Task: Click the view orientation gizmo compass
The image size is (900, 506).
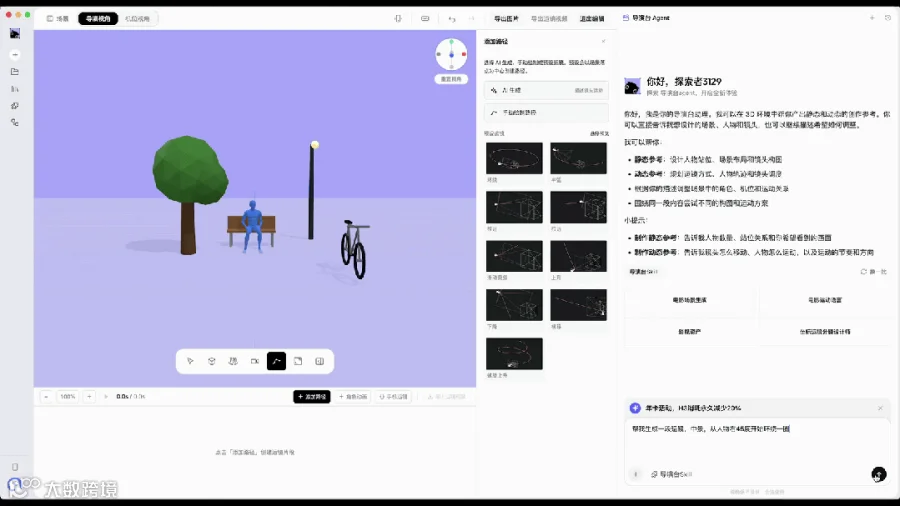Action: click(x=451, y=55)
